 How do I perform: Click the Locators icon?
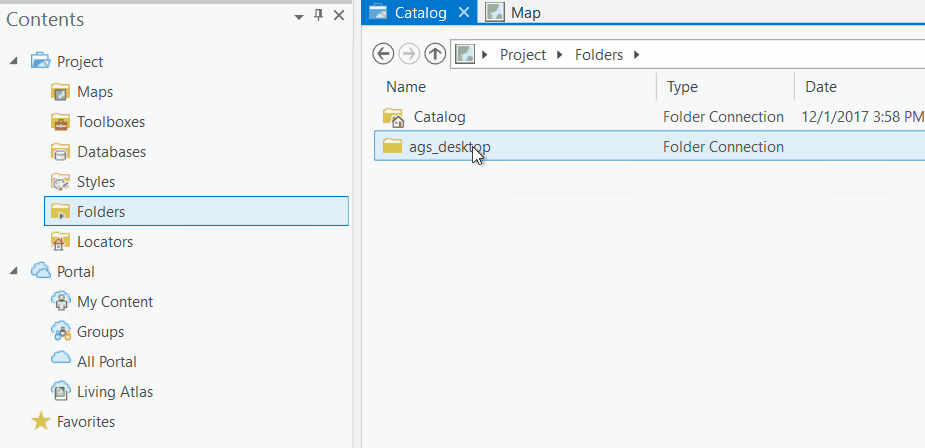(x=60, y=242)
